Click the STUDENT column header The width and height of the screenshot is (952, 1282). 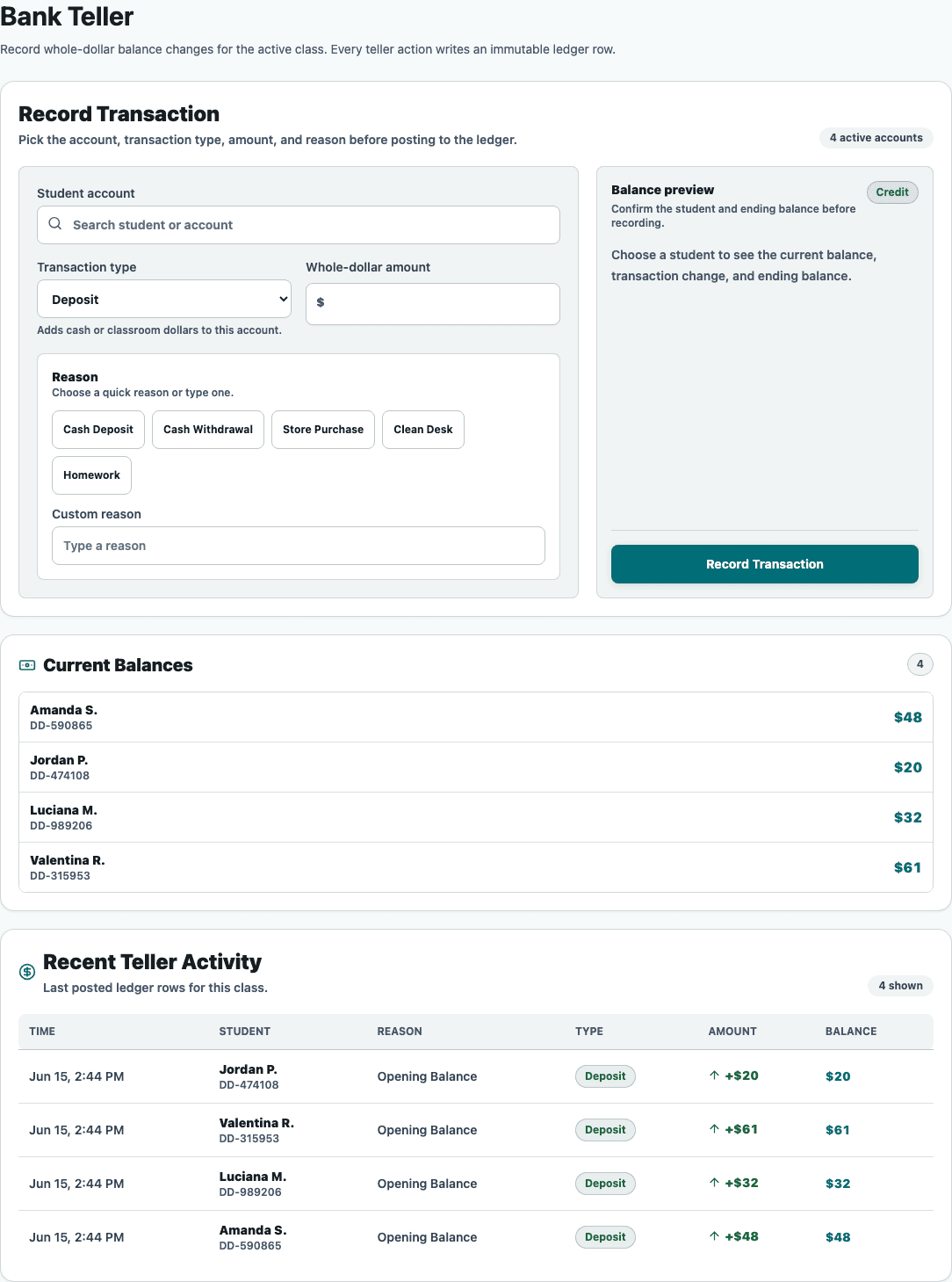click(x=245, y=1032)
